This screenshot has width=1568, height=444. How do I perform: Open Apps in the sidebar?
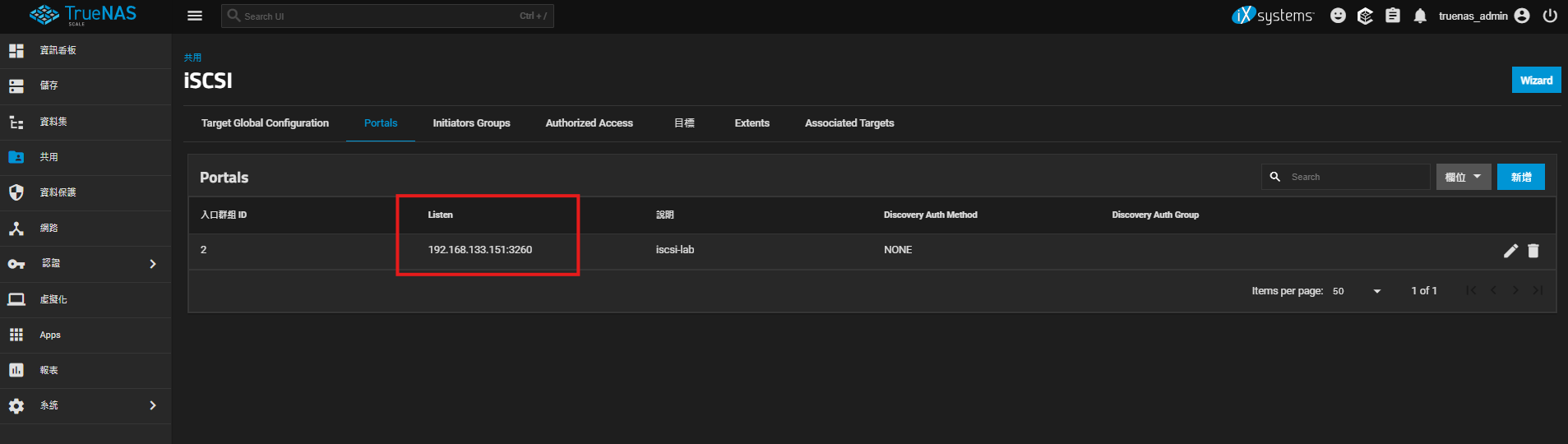tap(50, 335)
